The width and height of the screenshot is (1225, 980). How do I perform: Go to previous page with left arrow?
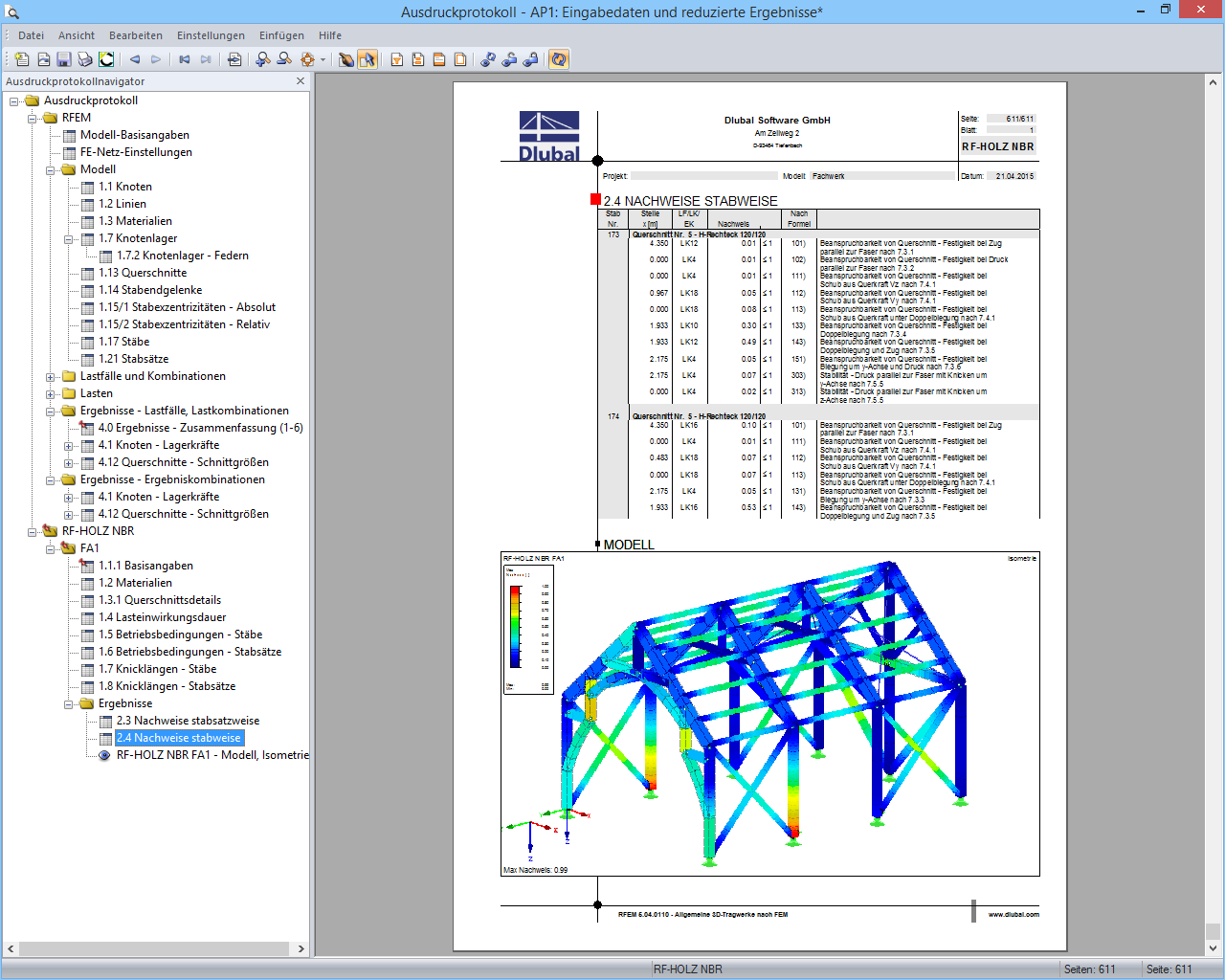pyautogui.click(x=135, y=59)
